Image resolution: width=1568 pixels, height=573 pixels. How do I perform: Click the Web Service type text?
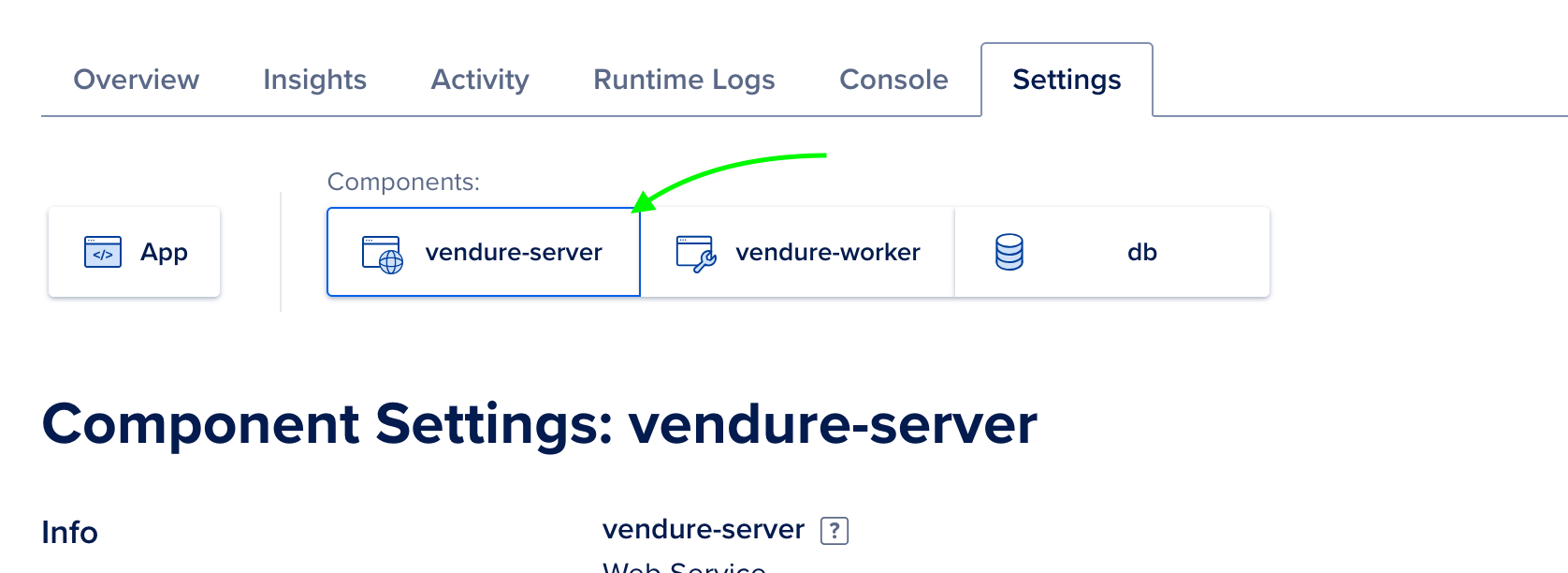684,567
